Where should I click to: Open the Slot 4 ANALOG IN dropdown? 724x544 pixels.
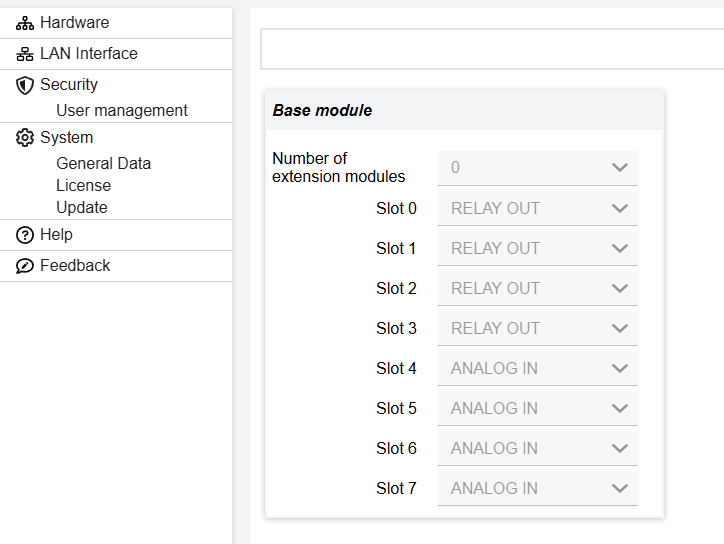537,368
